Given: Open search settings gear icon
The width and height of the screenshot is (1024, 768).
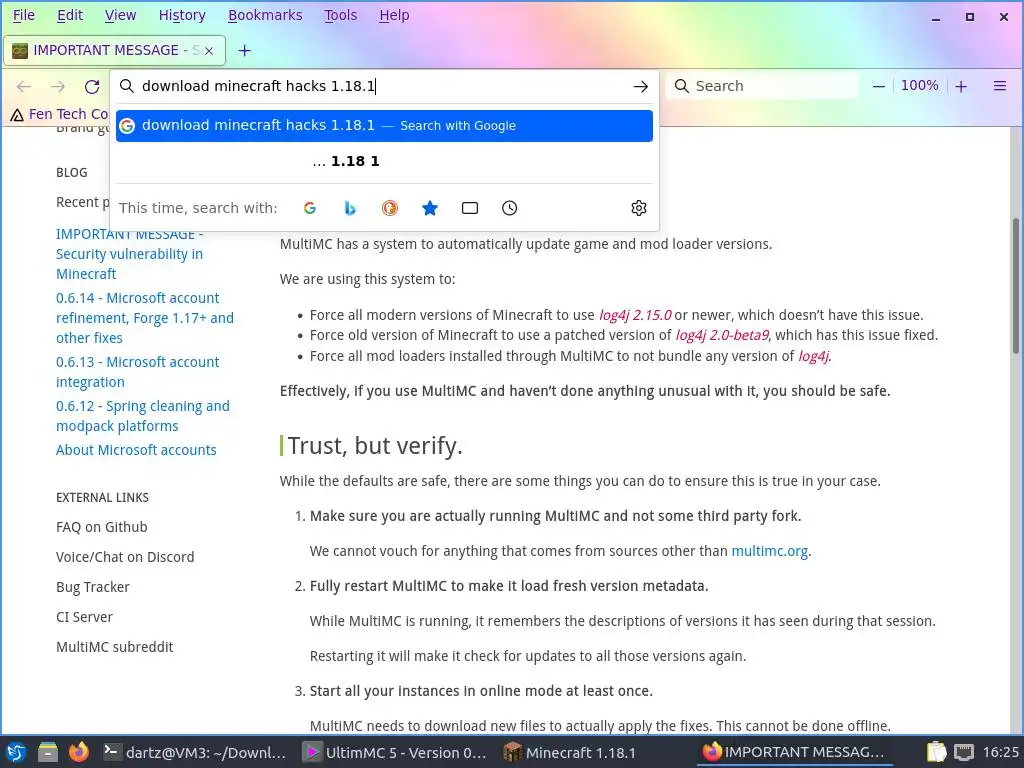Looking at the screenshot, I should tap(639, 208).
